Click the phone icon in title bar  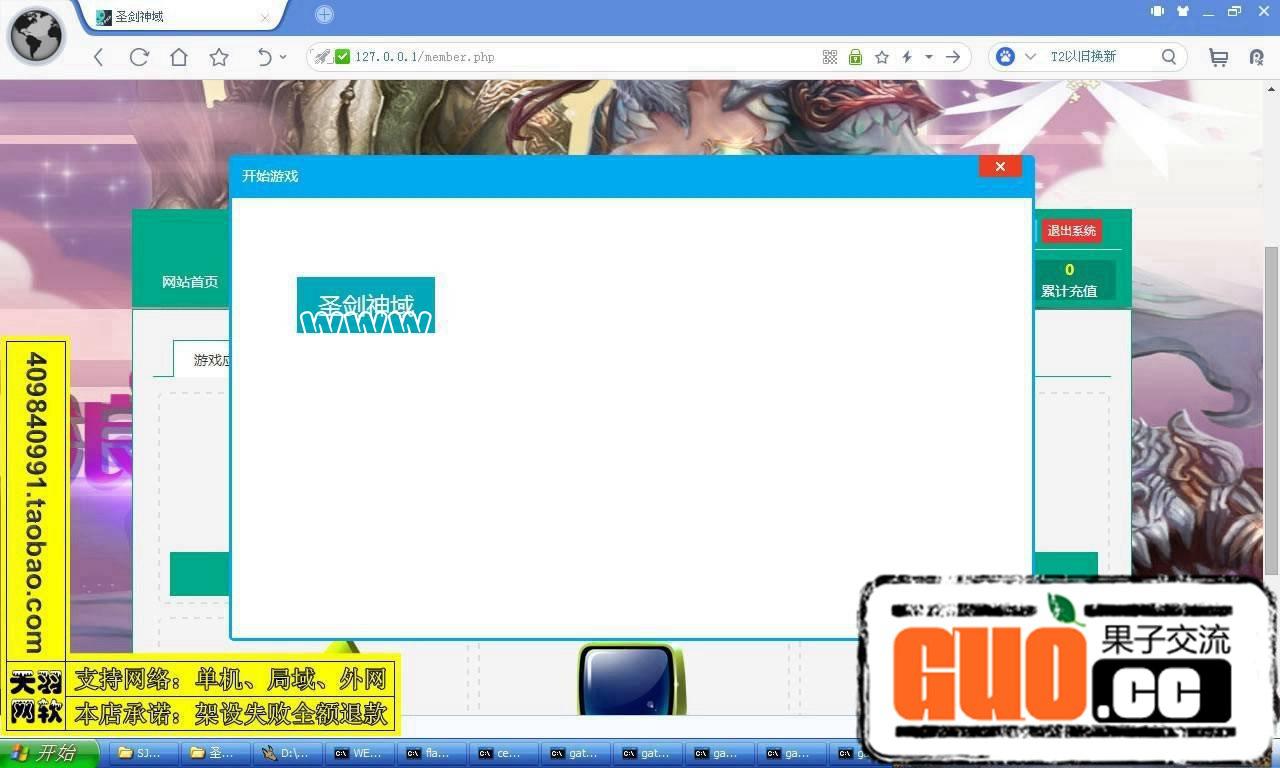point(1157,11)
